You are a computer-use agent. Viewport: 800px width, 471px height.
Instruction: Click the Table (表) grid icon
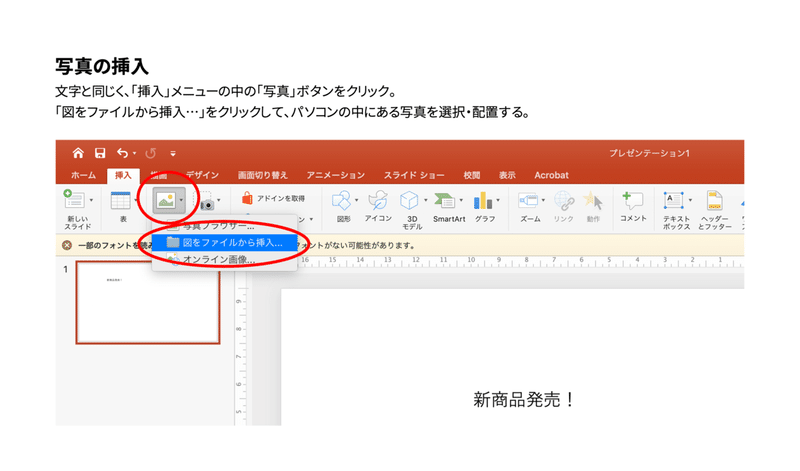click(120, 200)
